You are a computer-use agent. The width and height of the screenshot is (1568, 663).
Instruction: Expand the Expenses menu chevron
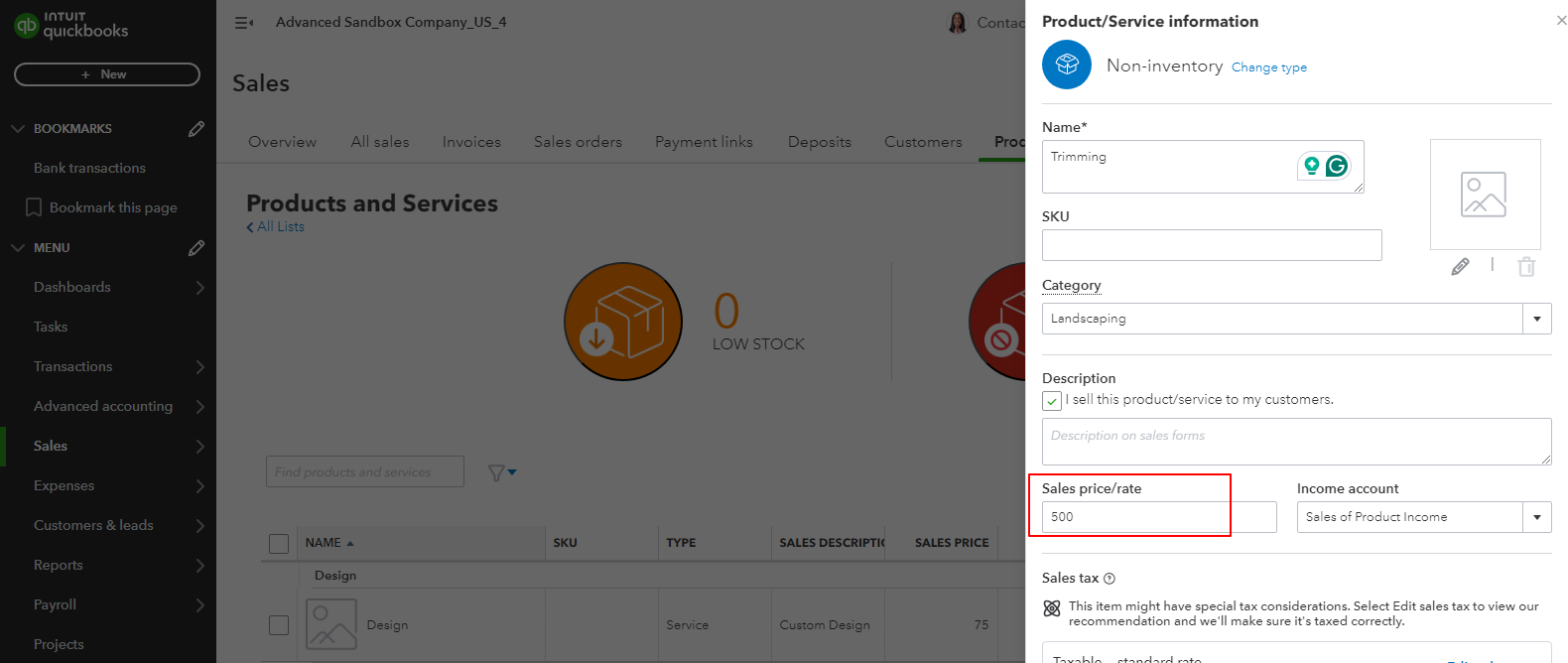[x=199, y=486]
